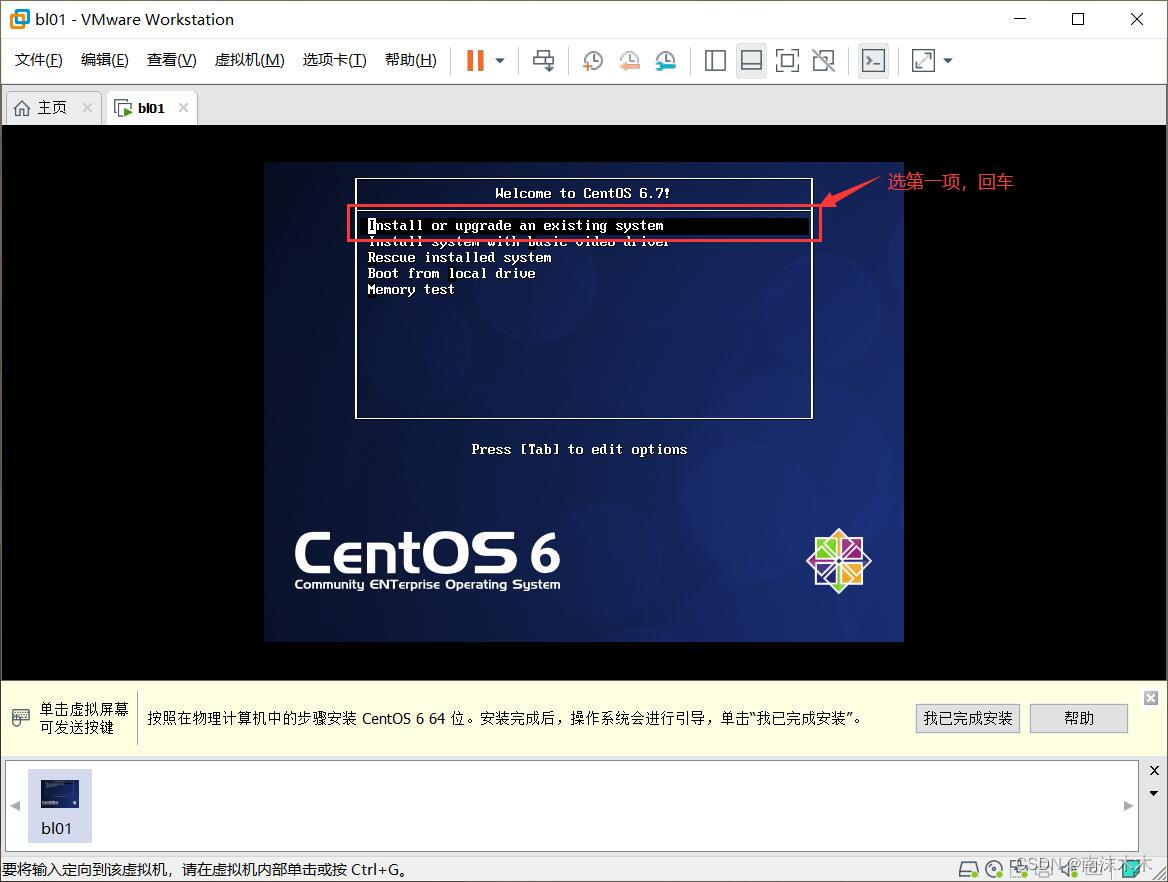Select Install system with basic video driver
Screen dimensions: 1168x882
518,241
